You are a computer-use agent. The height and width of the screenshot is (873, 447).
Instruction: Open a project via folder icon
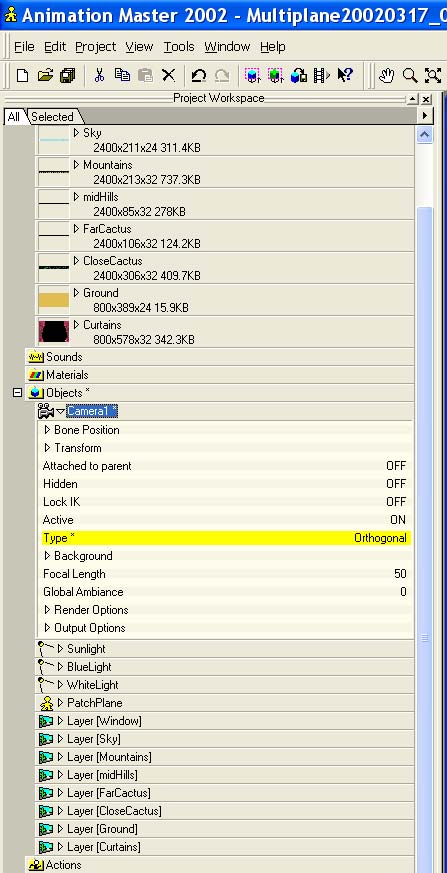[45, 75]
